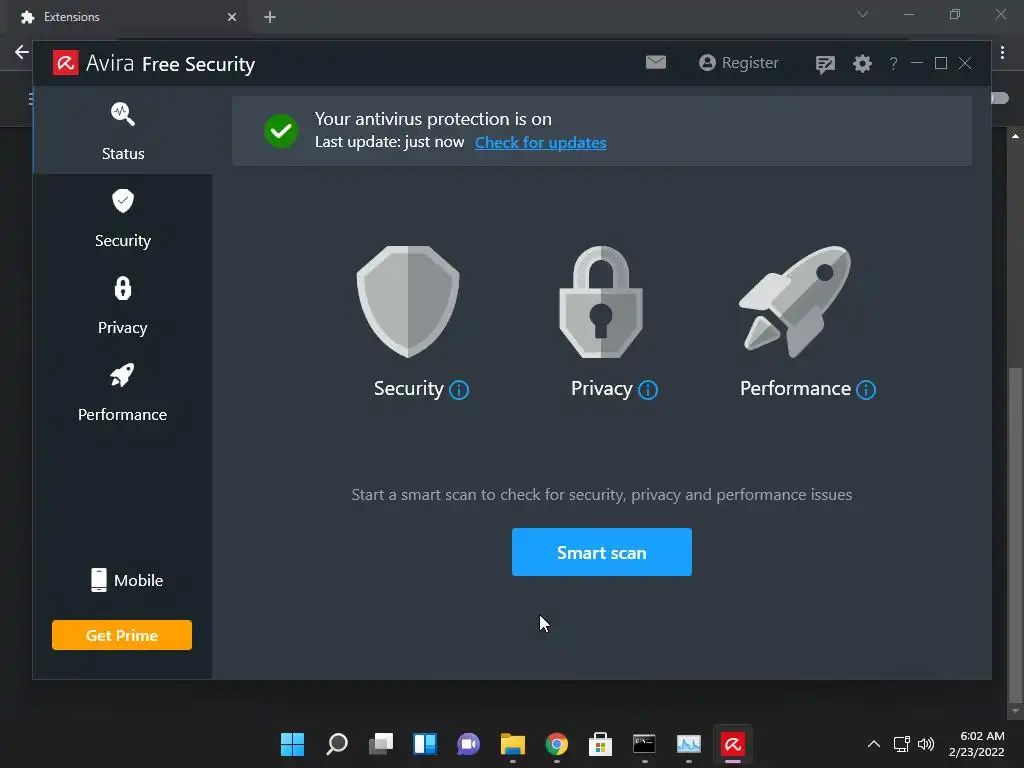Open the browser three-dot menu

pyautogui.click(x=1002, y=52)
